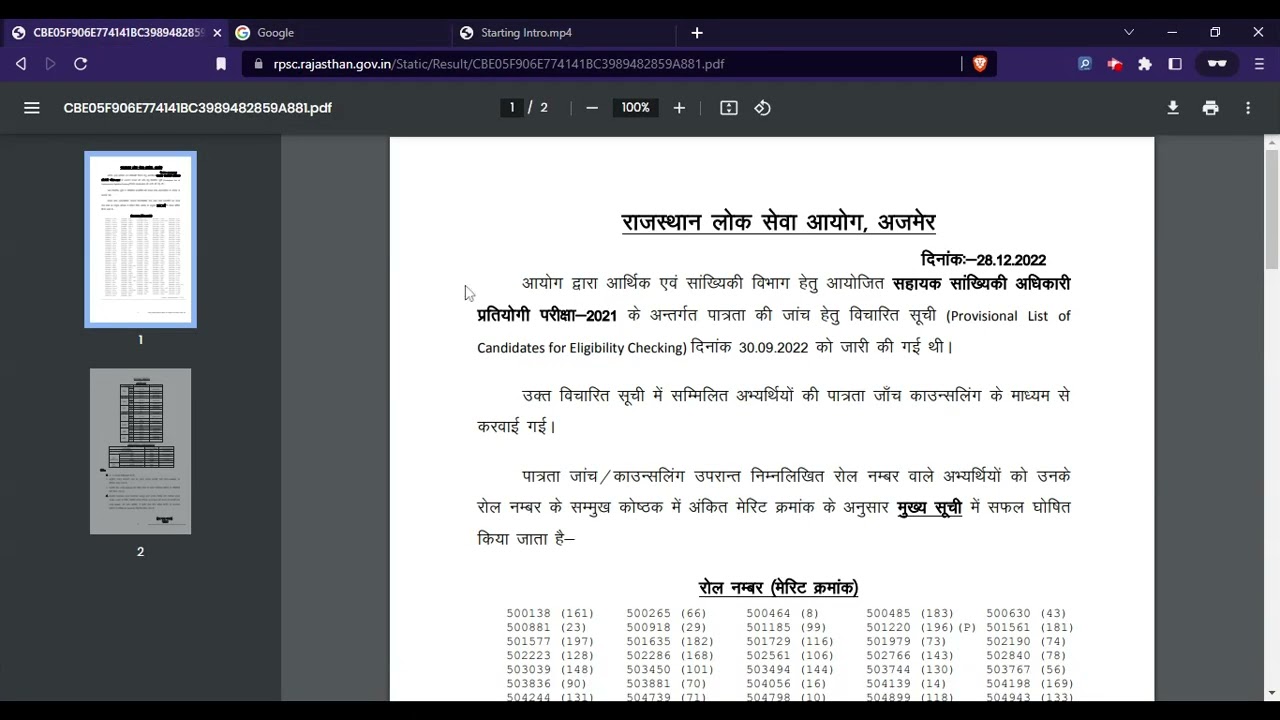Close the CBE05F906E PDF tab
The height and width of the screenshot is (720, 1280).
217,33
